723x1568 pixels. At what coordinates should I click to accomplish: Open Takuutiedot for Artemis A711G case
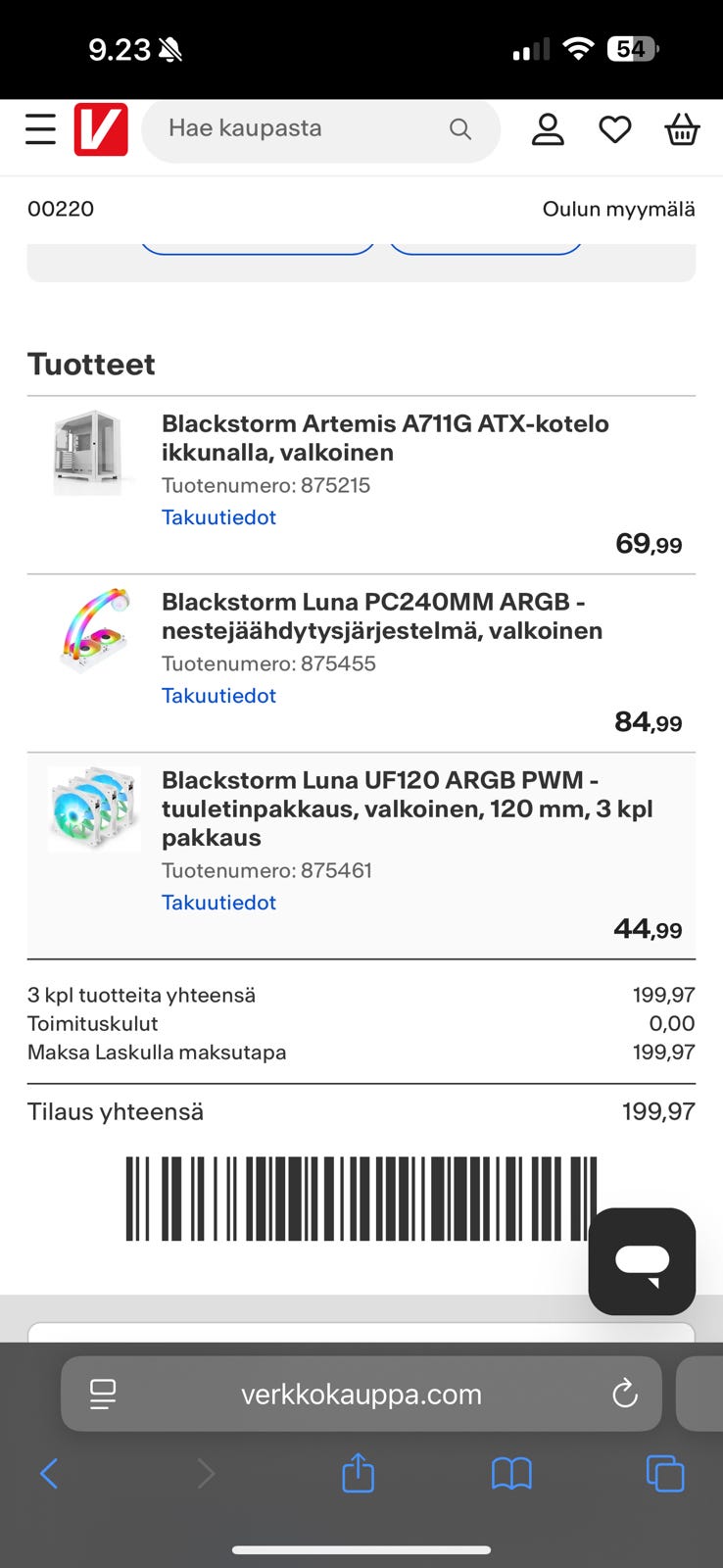pyautogui.click(x=218, y=517)
